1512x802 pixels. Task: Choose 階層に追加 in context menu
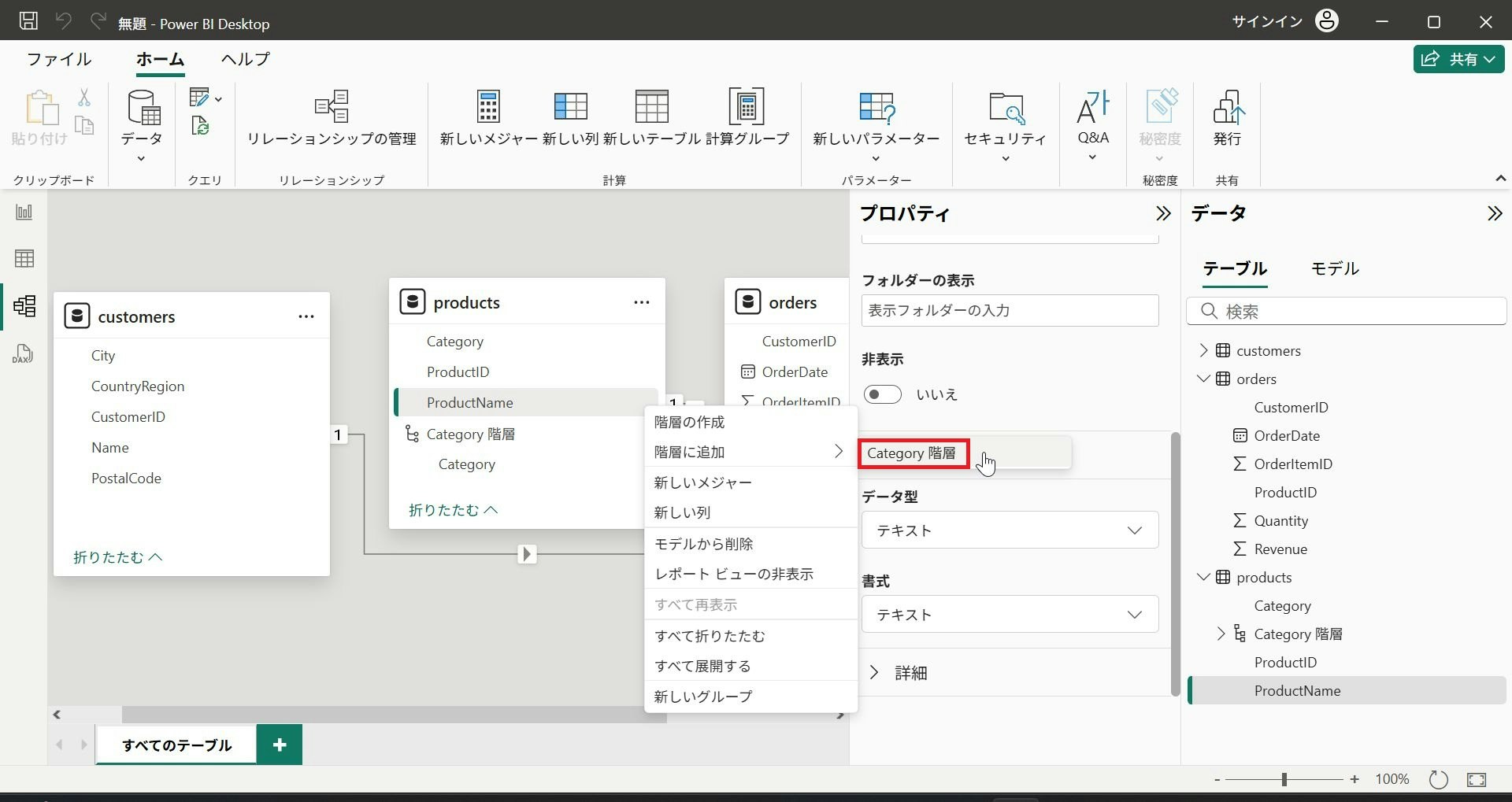point(750,452)
